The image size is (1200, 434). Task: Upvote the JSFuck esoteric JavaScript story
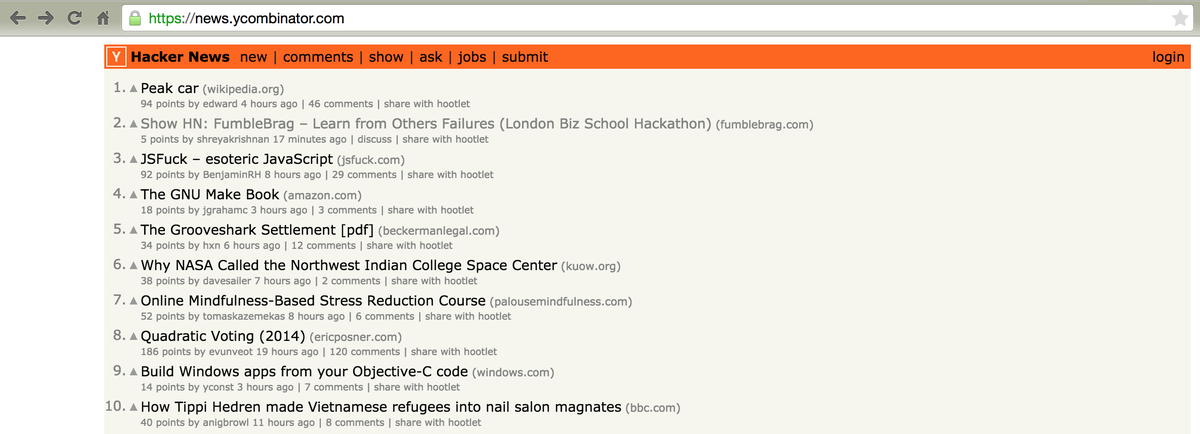point(133,159)
